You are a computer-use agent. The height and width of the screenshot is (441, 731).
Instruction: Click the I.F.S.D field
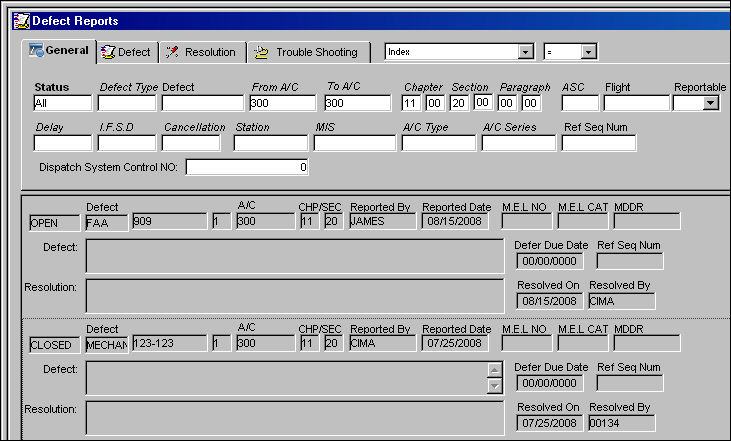coord(127,143)
